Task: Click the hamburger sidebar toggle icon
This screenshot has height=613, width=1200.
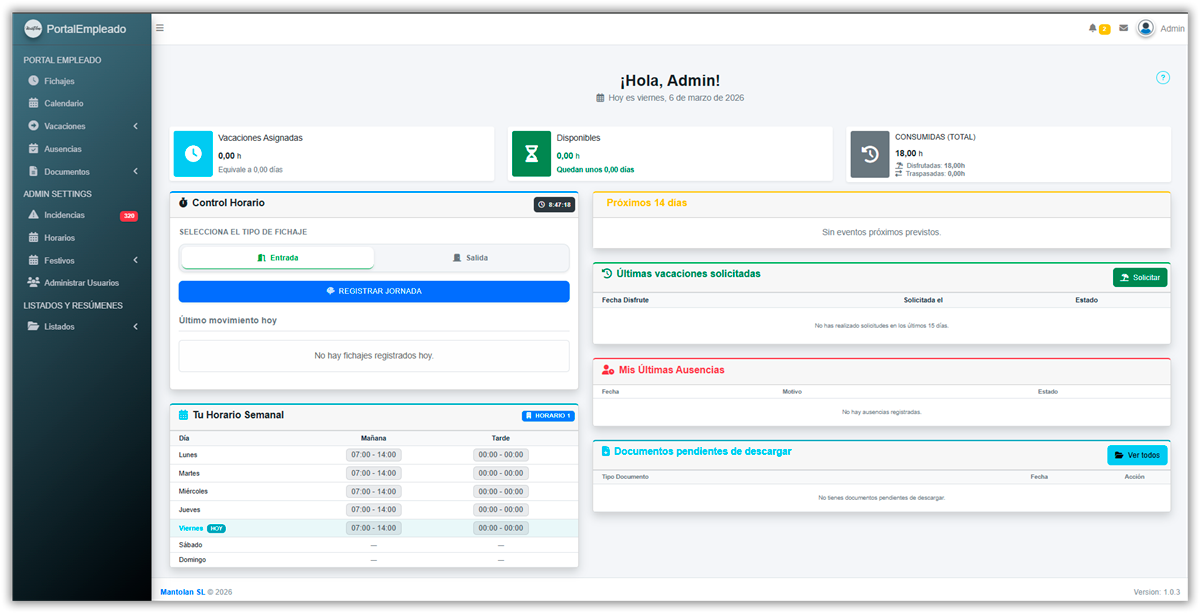Action: tap(160, 28)
